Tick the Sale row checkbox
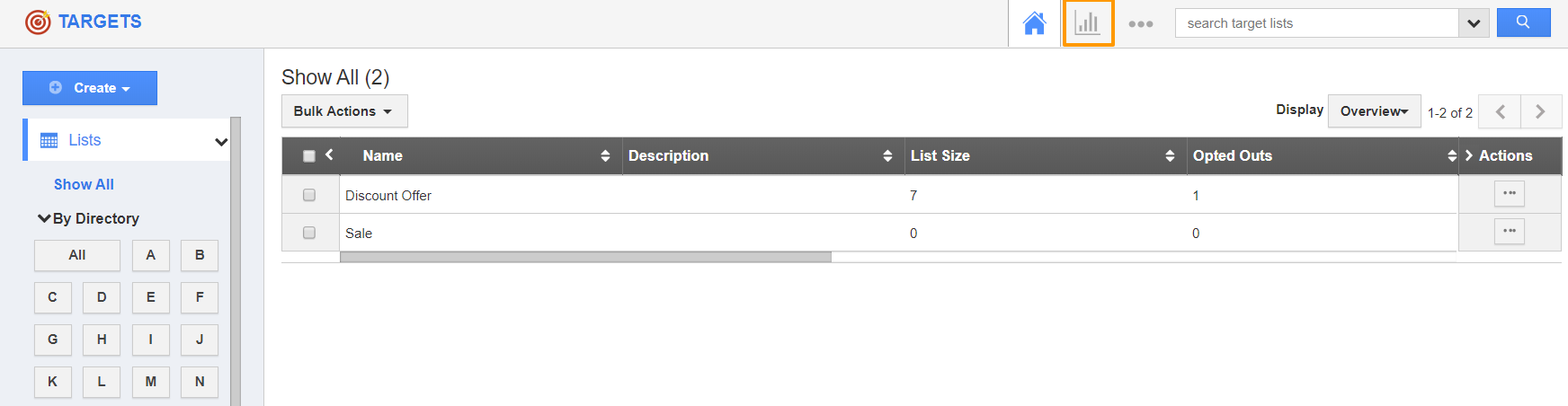 point(309,233)
